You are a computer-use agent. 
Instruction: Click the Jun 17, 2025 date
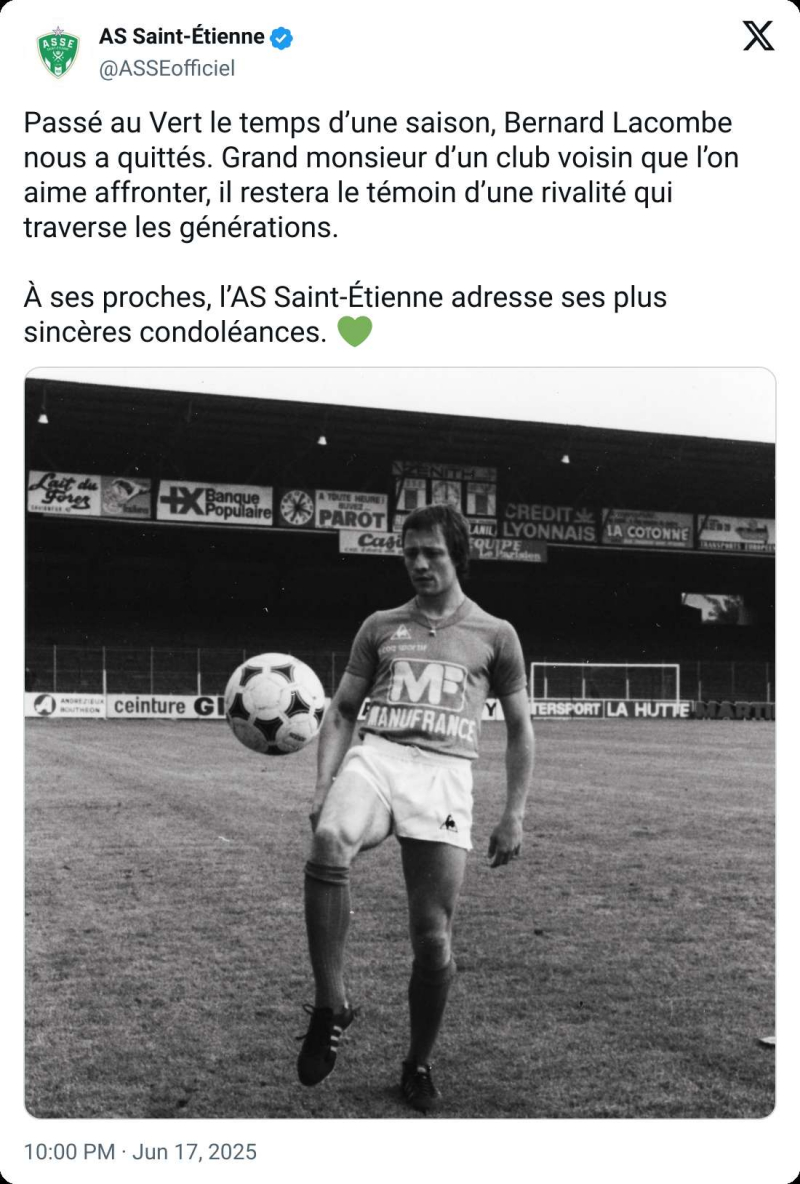pos(194,1152)
